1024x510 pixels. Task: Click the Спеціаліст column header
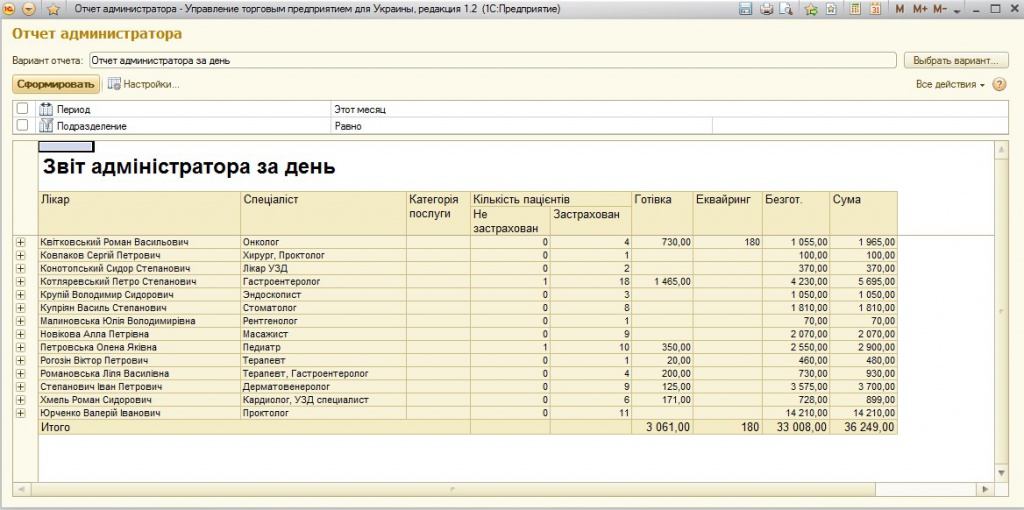coord(324,213)
